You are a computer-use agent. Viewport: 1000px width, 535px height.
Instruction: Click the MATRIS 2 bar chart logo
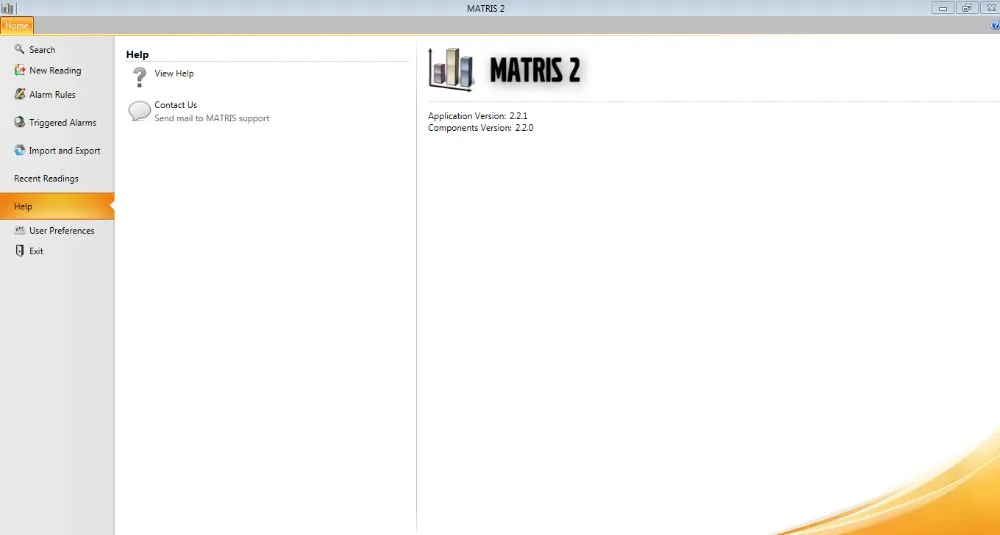[x=451, y=69]
